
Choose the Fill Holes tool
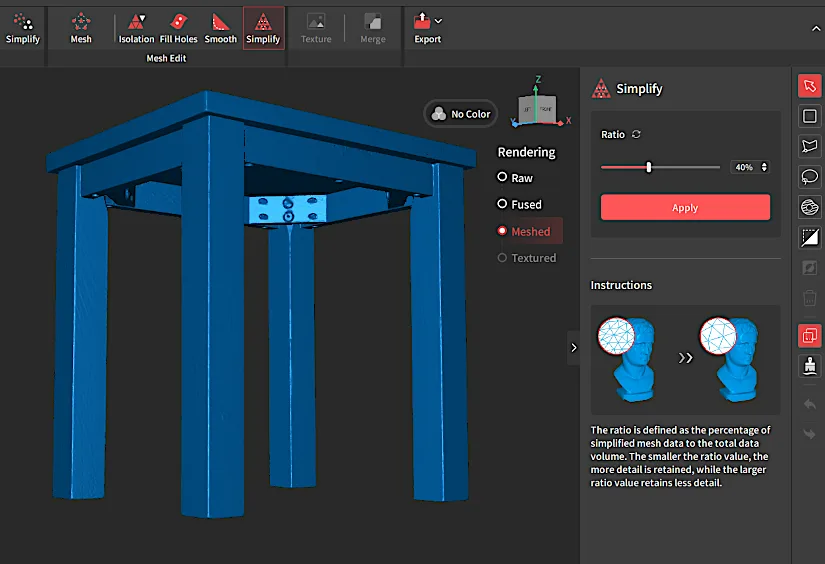point(178,29)
